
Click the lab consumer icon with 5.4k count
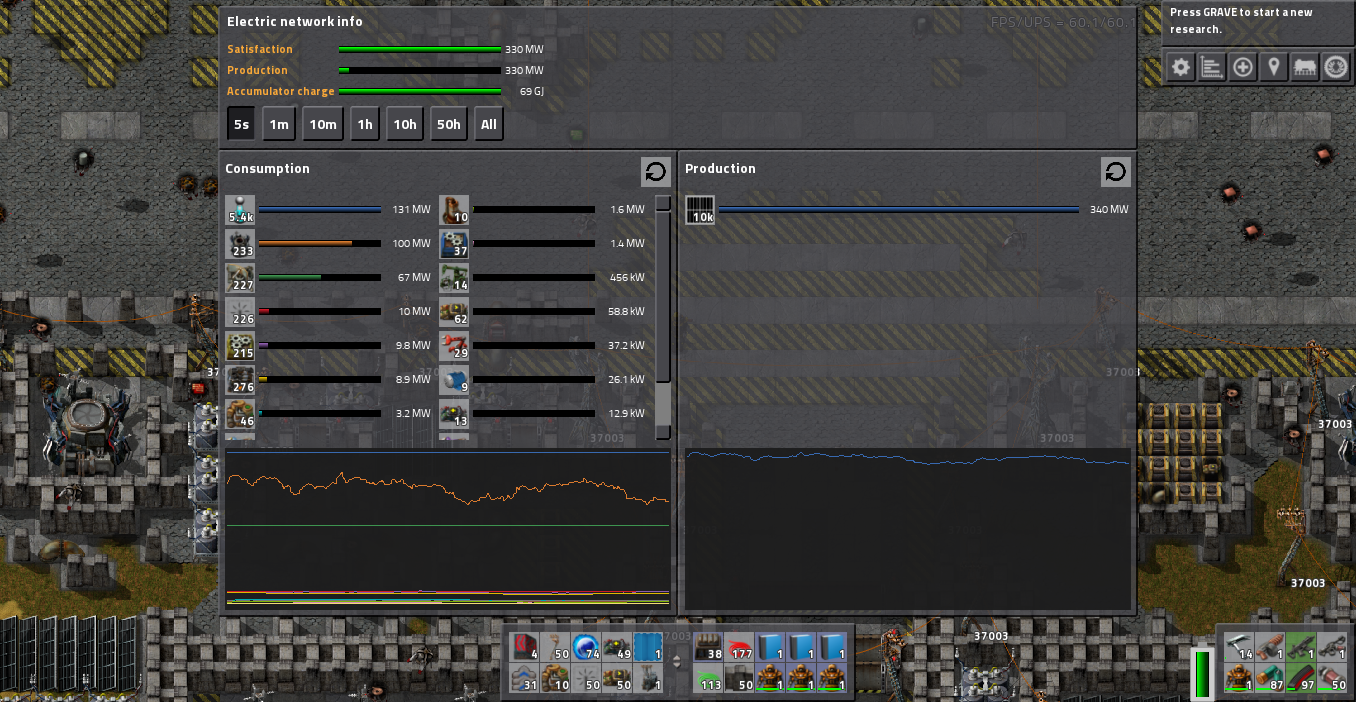click(x=240, y=210)
